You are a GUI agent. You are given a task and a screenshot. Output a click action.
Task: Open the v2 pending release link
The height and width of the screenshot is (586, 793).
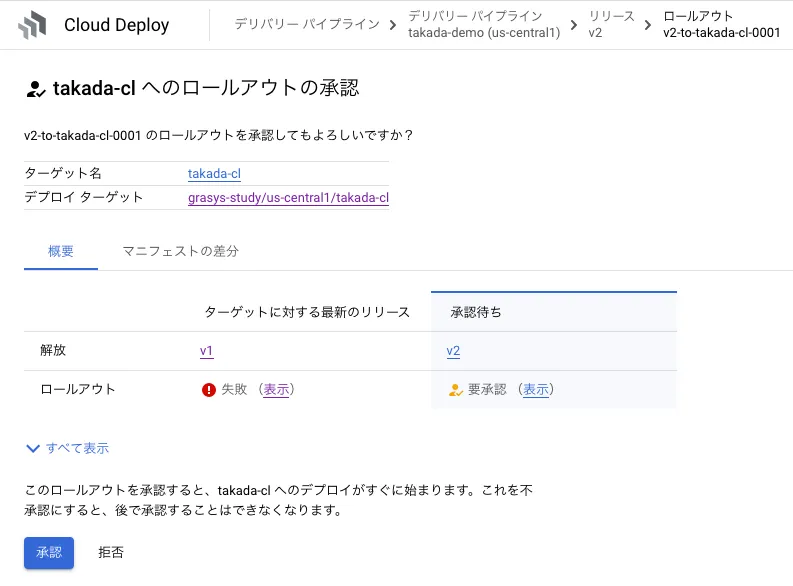point(453,351)
